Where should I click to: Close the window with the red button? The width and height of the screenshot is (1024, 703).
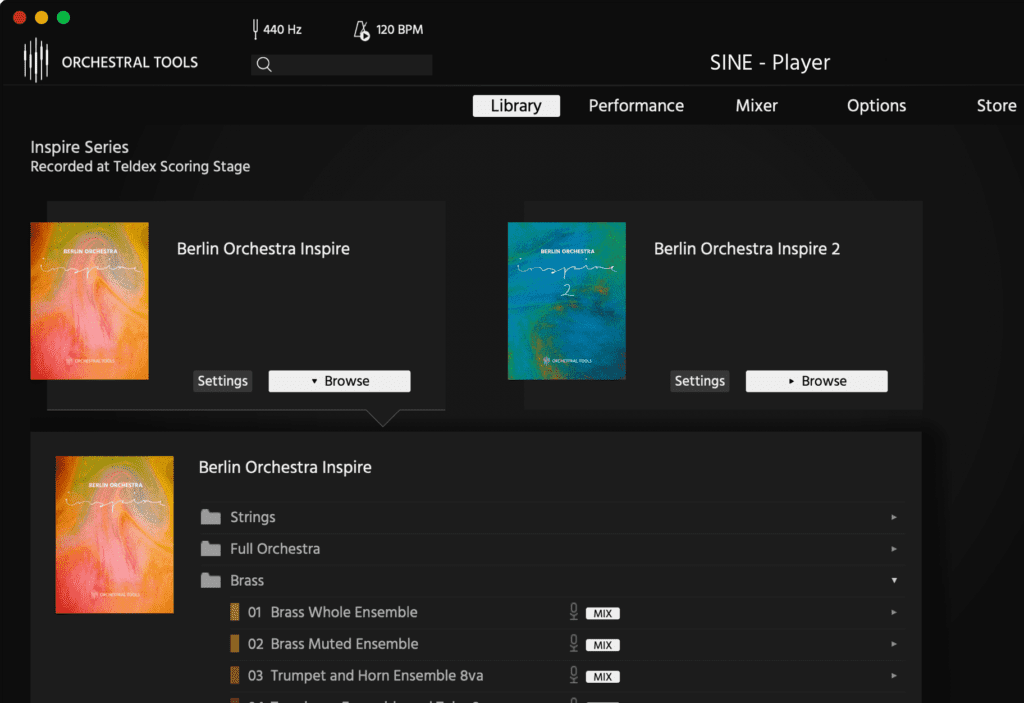(20, 18)
